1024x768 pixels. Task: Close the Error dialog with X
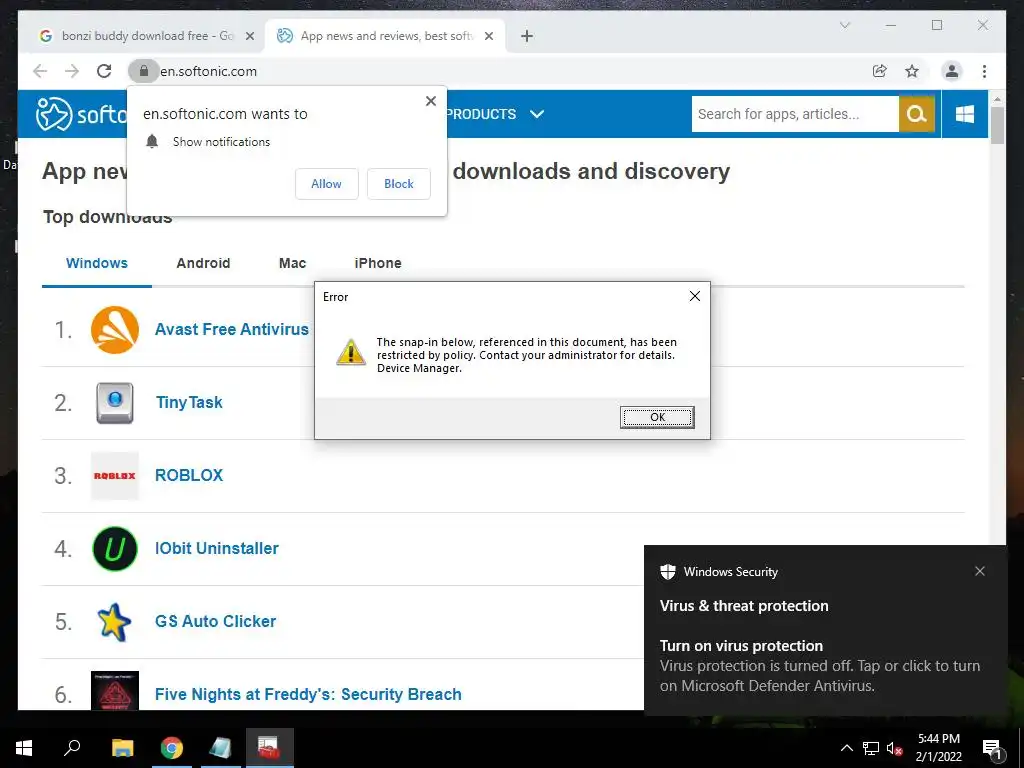click(695, 296)
